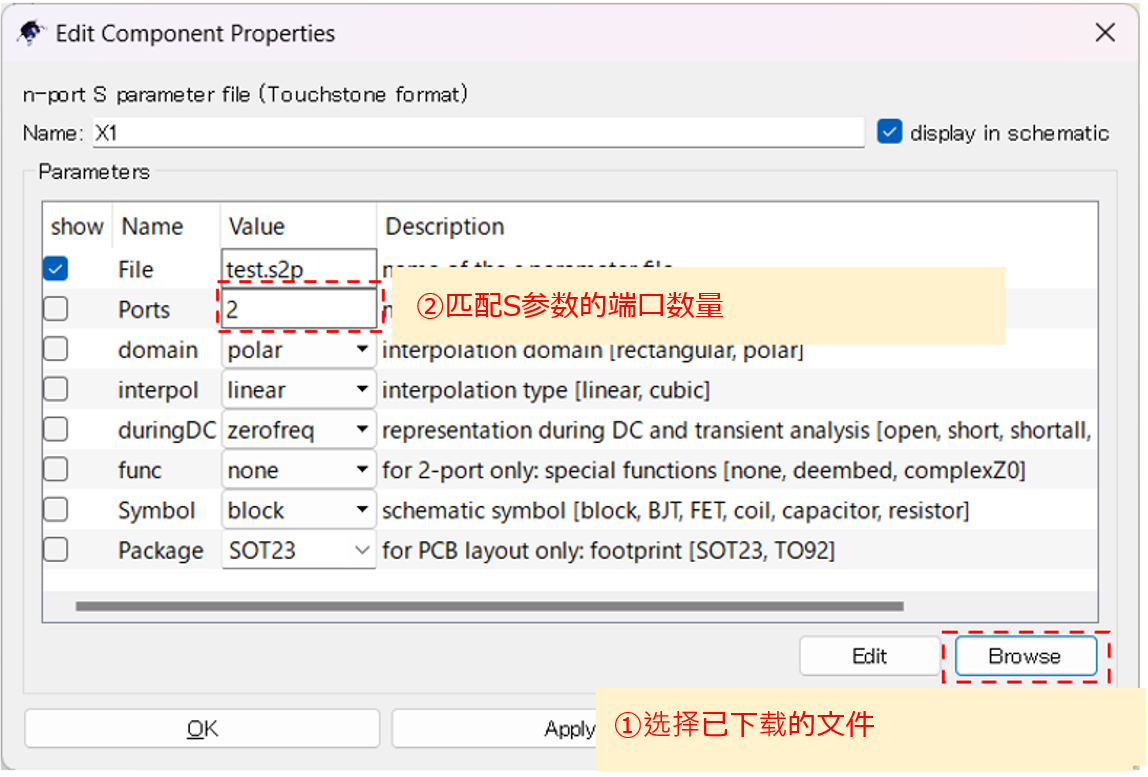The image size is (1148, 777).
Task: Uncheck the show box for File parameter
Action: click(x=55, y=269)
